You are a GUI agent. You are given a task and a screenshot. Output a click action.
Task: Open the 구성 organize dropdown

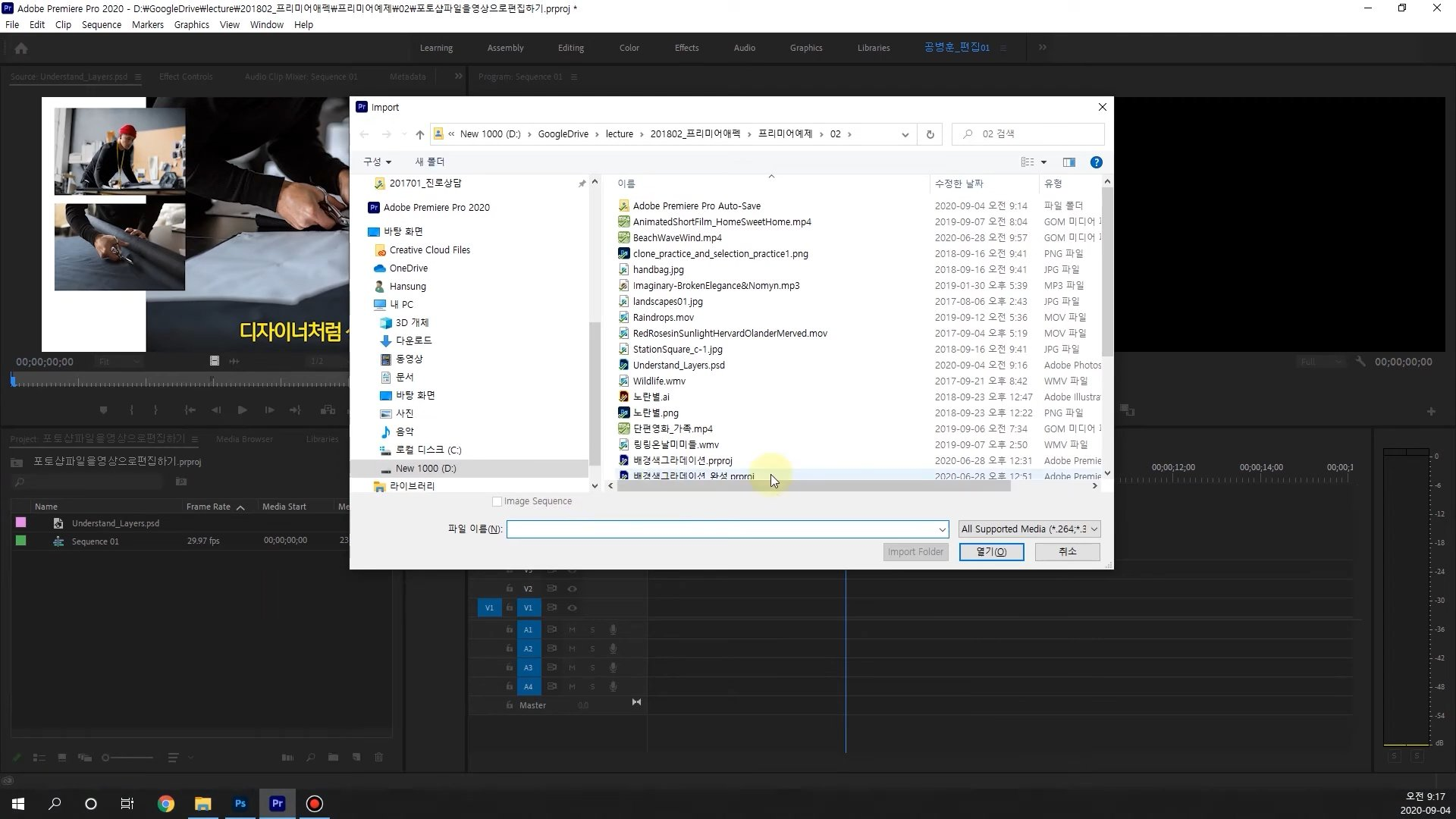(x=377, y=162)
